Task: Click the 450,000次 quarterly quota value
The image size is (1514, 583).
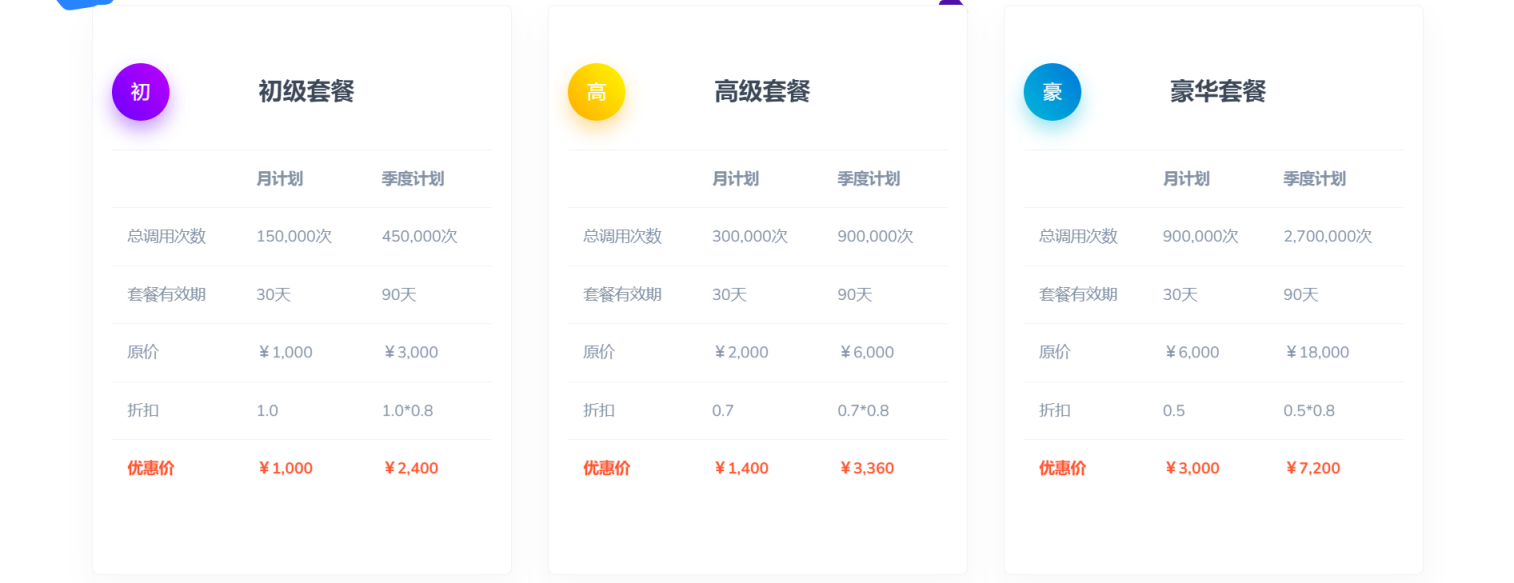Action: [419, 237]
